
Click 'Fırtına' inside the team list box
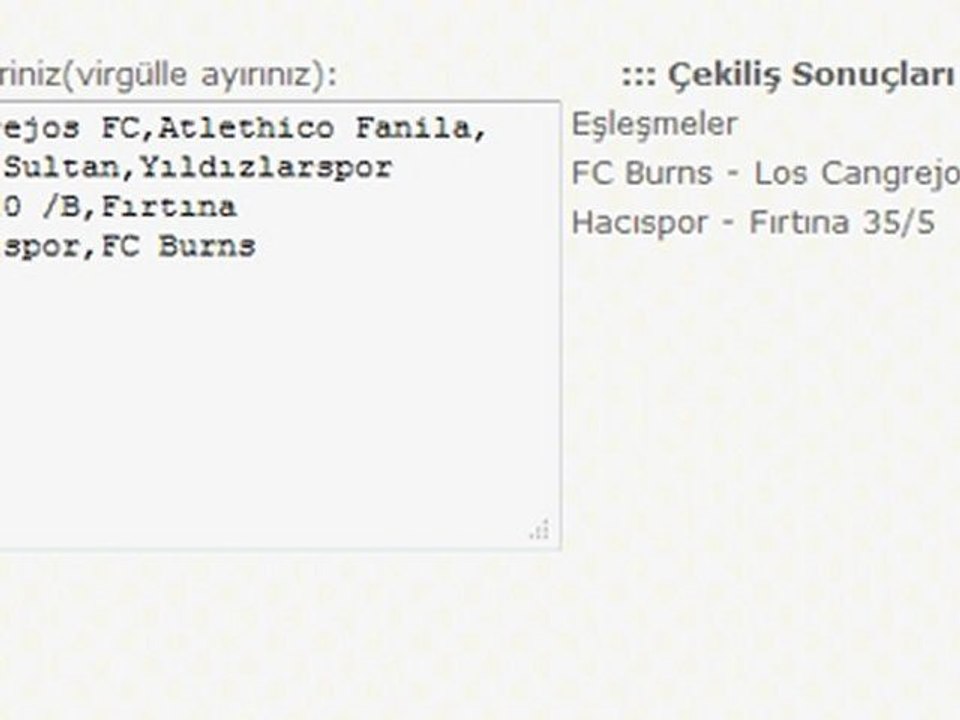pyautogui.click(x=168, y=207)
